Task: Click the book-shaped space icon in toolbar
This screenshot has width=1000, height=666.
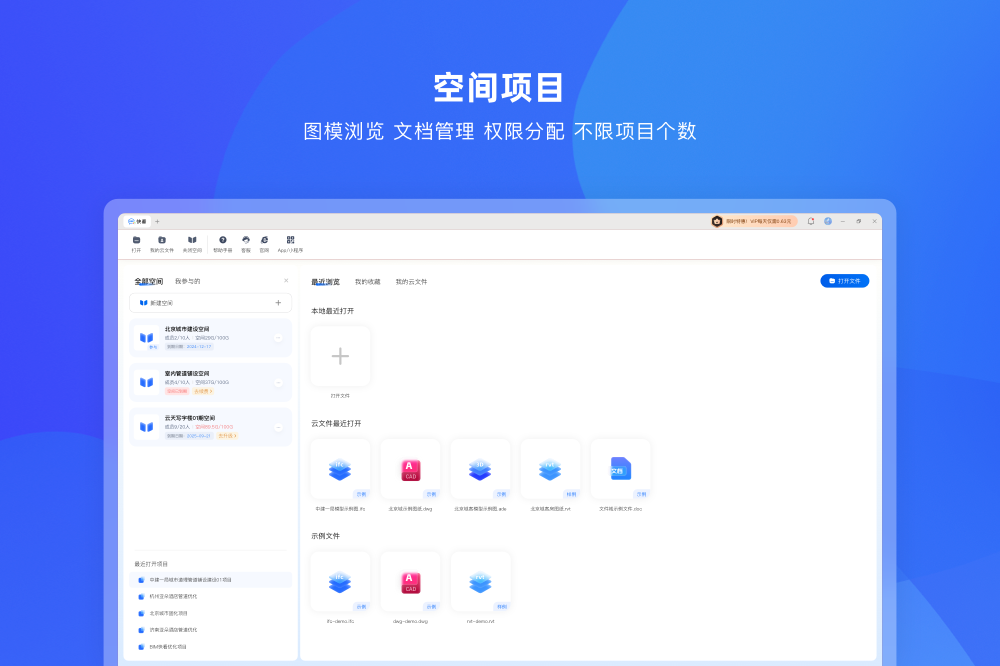Action: pyautogui.click(x=192, y=240)
